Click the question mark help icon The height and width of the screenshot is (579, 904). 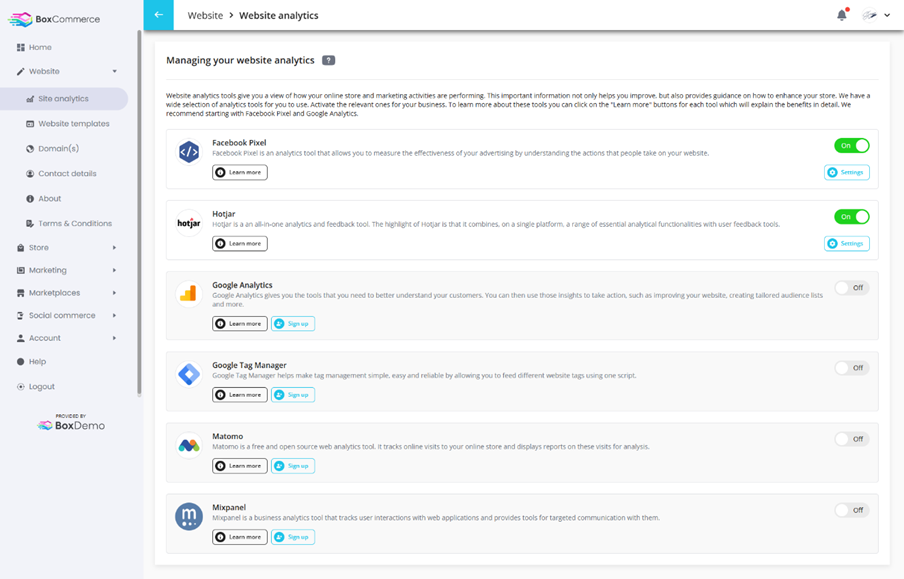327,60
